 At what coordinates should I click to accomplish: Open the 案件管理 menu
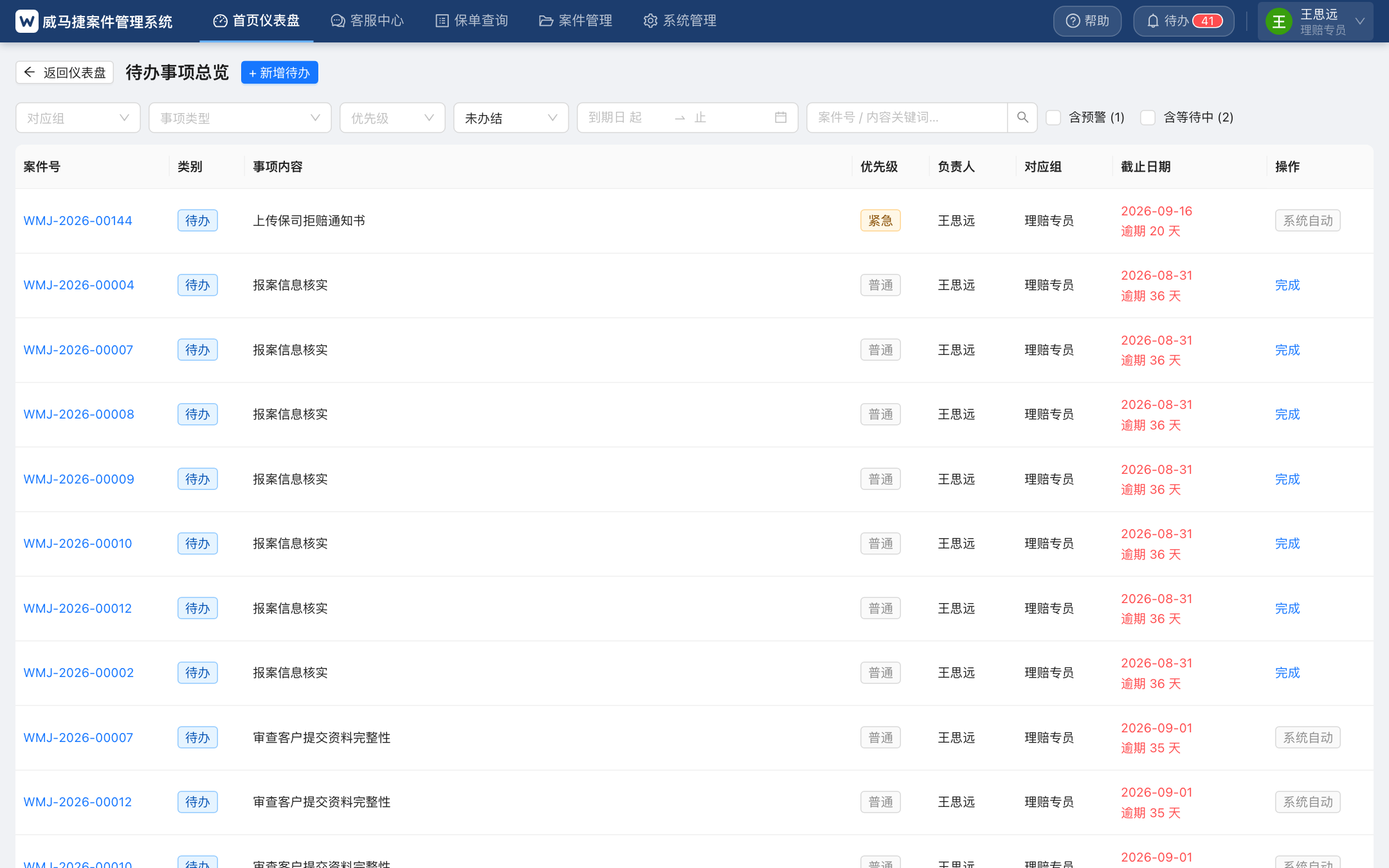pos(576,21)
